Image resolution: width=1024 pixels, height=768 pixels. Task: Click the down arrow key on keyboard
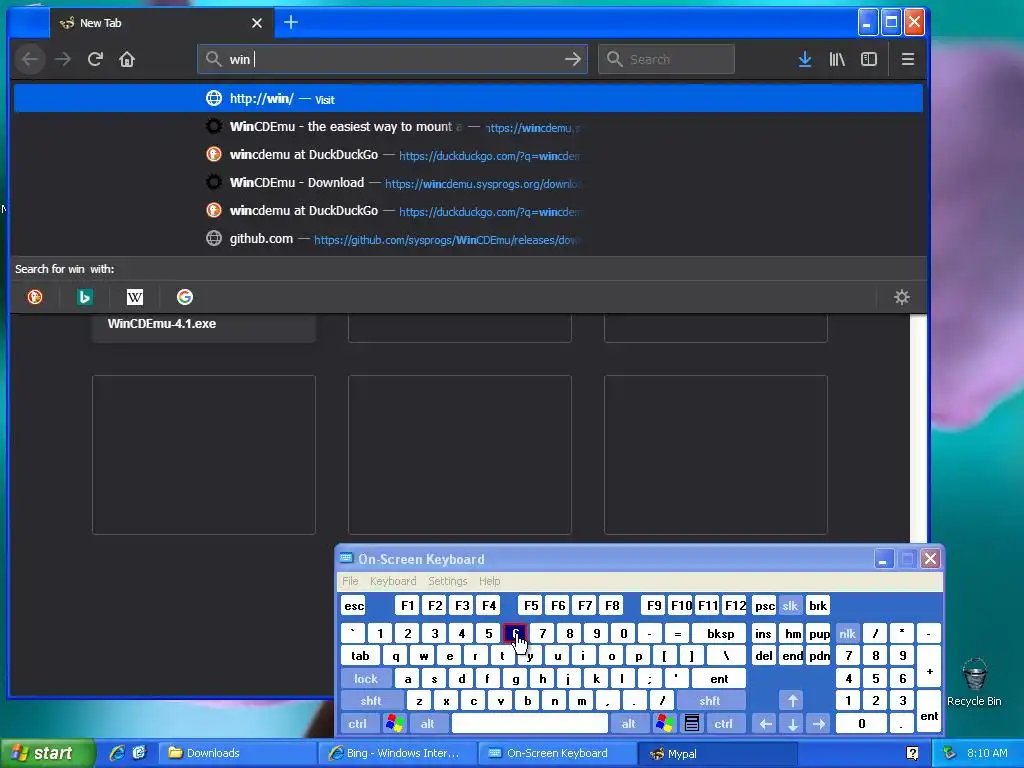pyautogui.click(x=792, y=724)
